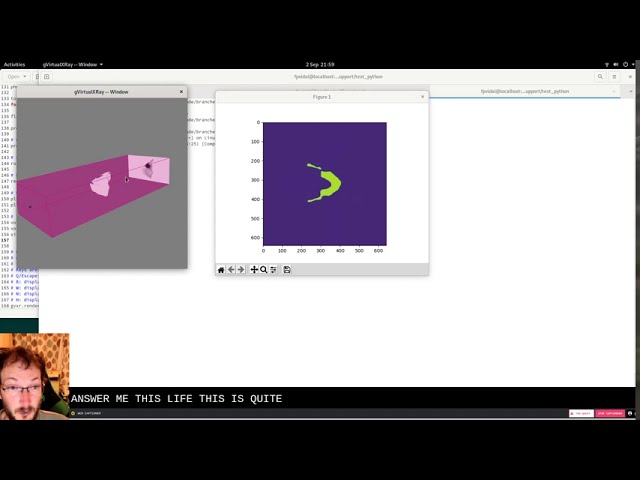Add a new terminal tab with plus icon
This screenshot has width=640, height=480.
(47, 77)
